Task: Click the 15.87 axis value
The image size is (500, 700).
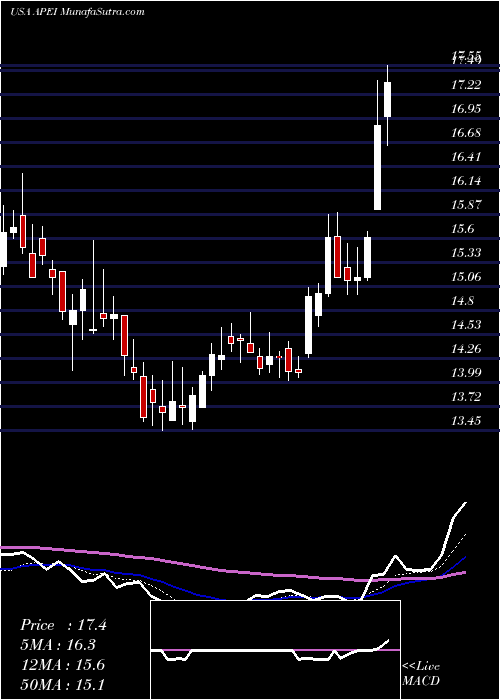Action: pos(466,205)
